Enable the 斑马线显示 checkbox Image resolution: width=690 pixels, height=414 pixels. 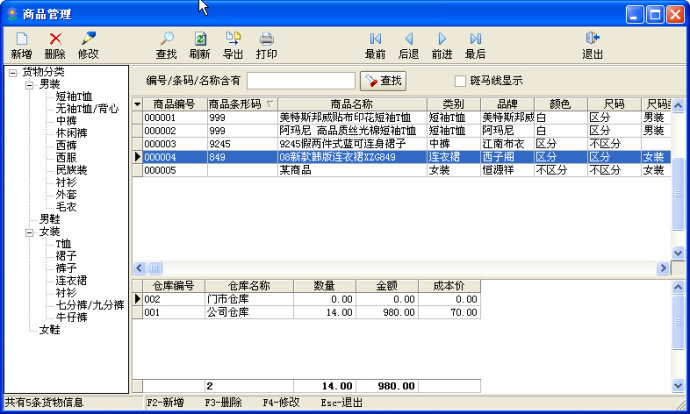coord(461,81)
